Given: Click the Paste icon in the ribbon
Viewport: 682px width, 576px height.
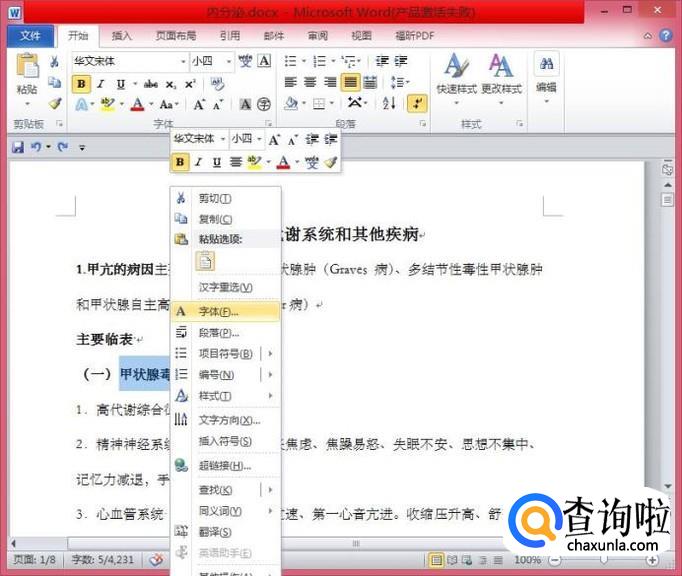Looking at the screenshot, I should [27, 67].
